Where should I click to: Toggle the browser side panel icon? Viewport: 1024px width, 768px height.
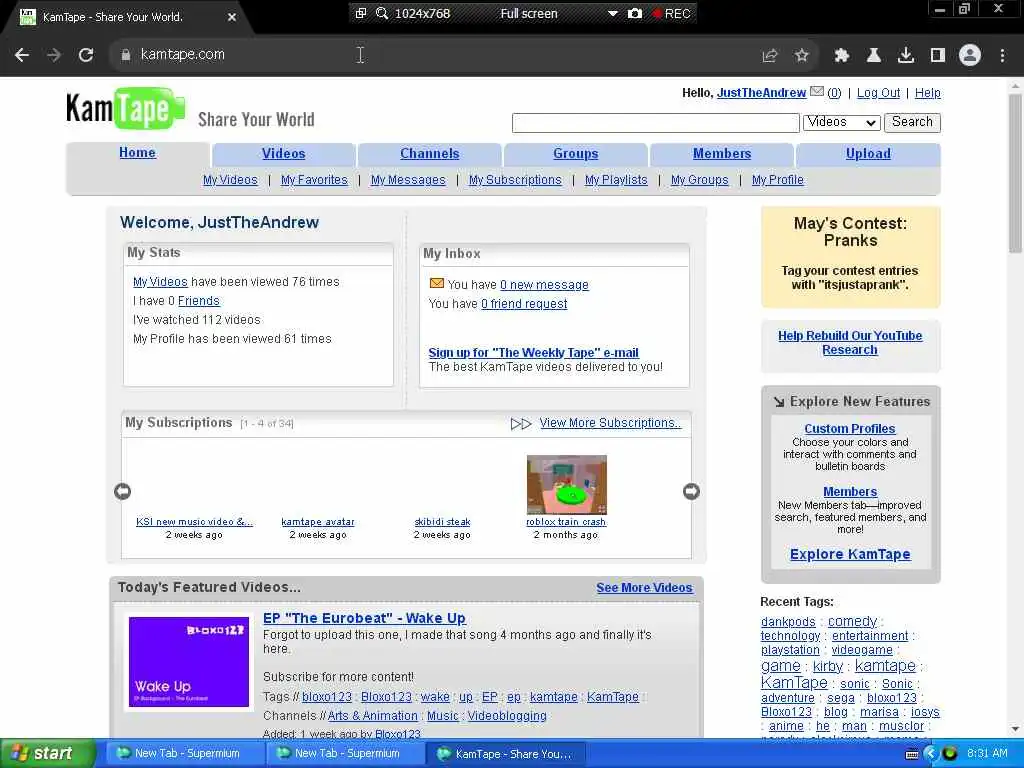(938, 56)
